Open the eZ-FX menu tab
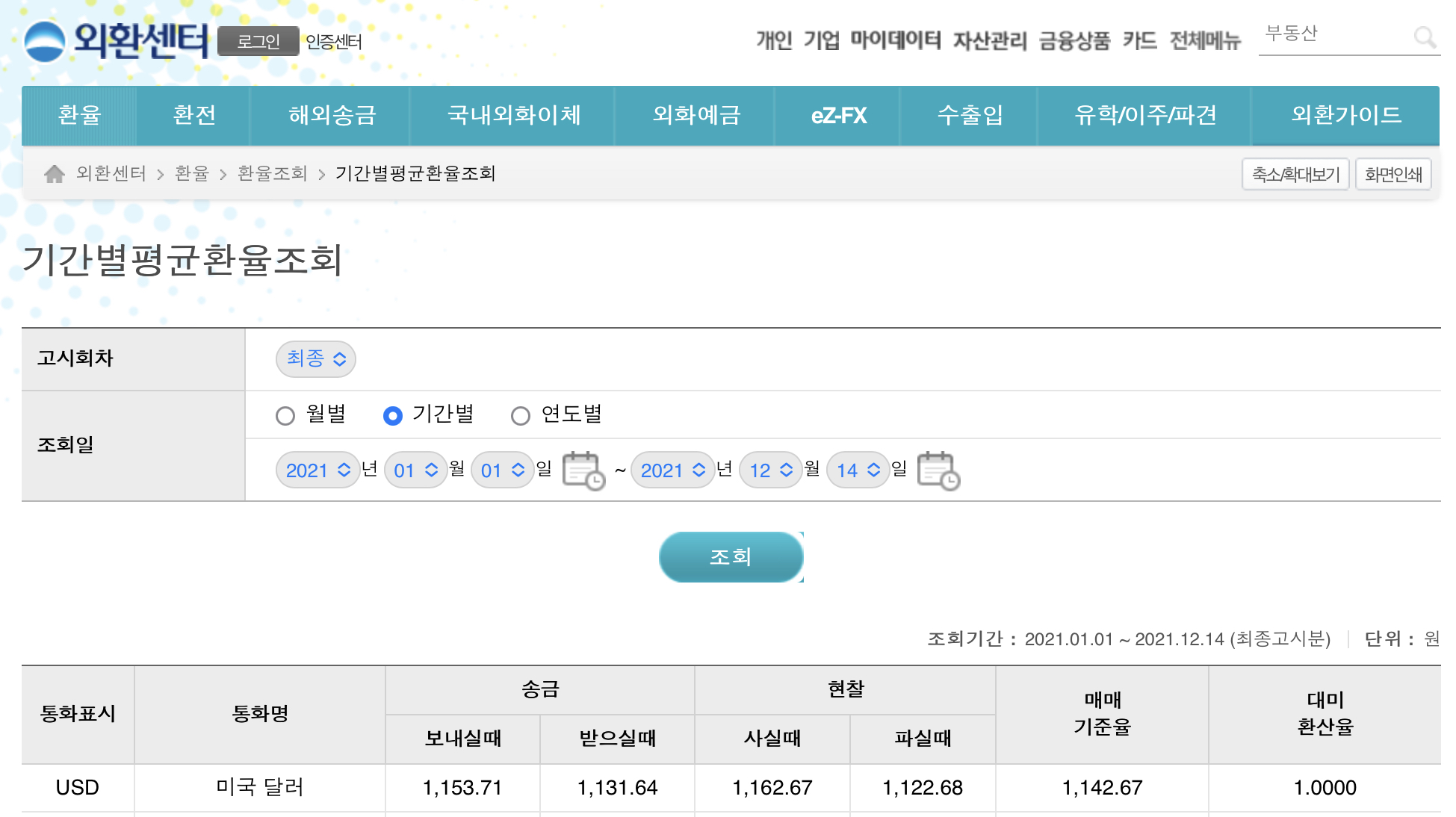This screenshot has height=817, width=1456. point(838,115)
